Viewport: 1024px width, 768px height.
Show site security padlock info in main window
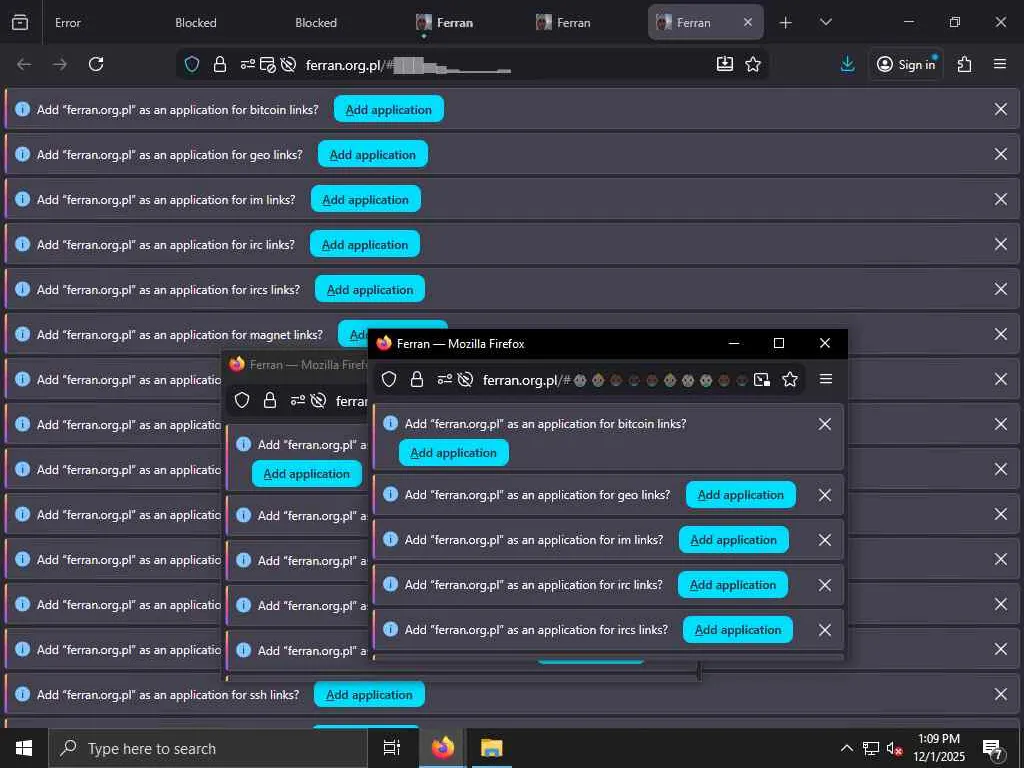(x=220, y=64)
